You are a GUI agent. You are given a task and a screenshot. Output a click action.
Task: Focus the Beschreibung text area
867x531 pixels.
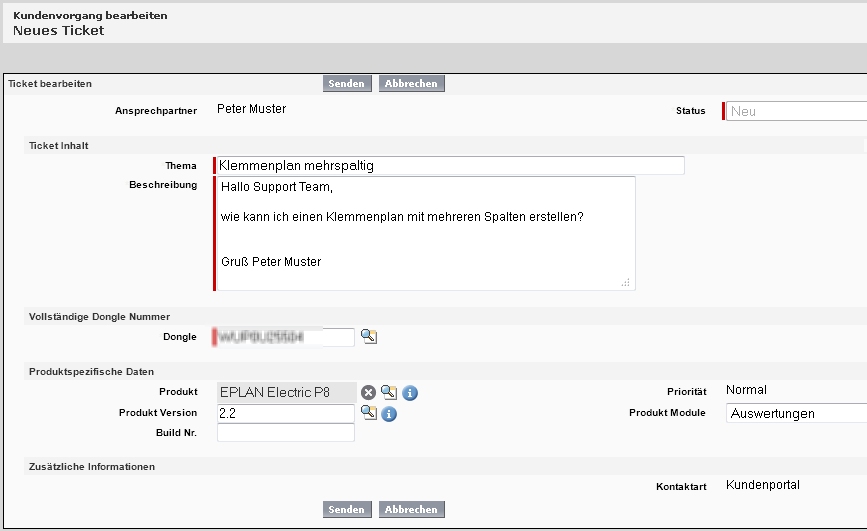(425, 233)
